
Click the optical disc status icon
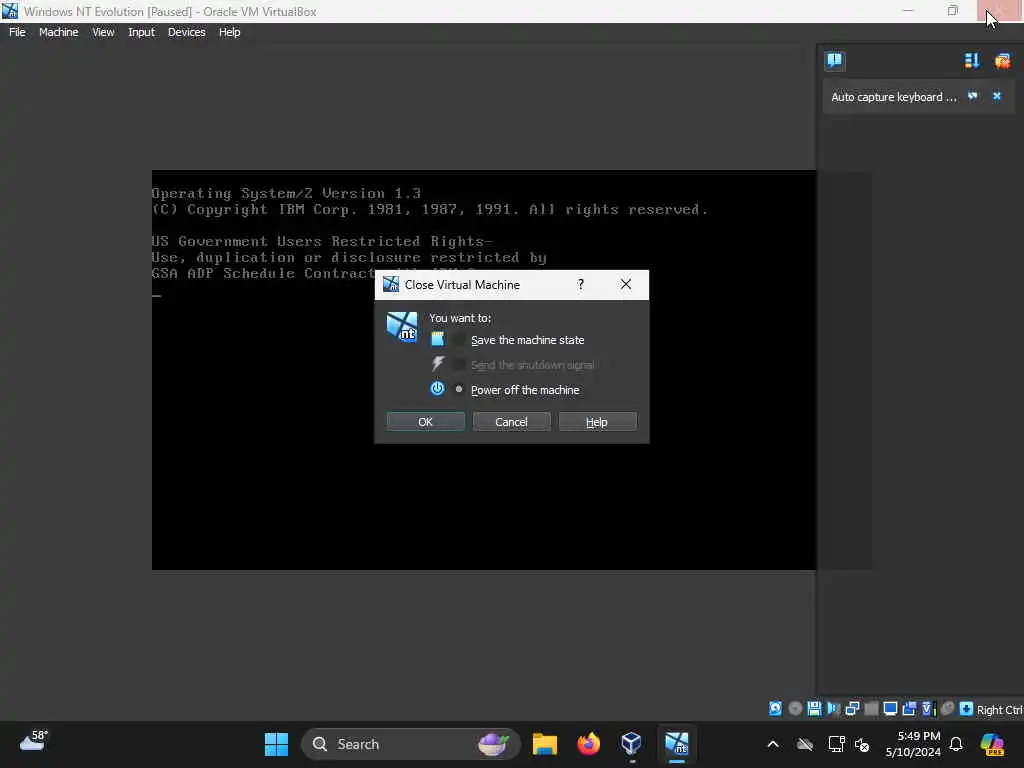click(795, 709)
